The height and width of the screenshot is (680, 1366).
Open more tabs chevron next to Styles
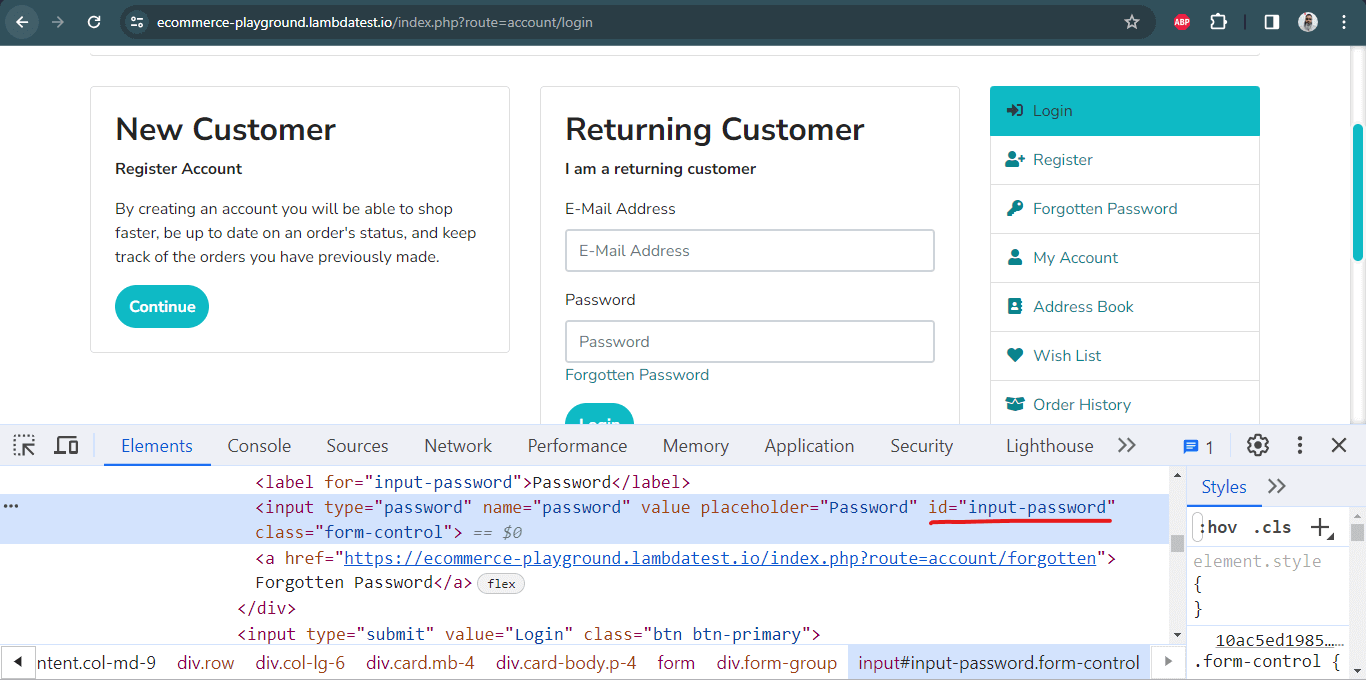tap(1276, 486)
